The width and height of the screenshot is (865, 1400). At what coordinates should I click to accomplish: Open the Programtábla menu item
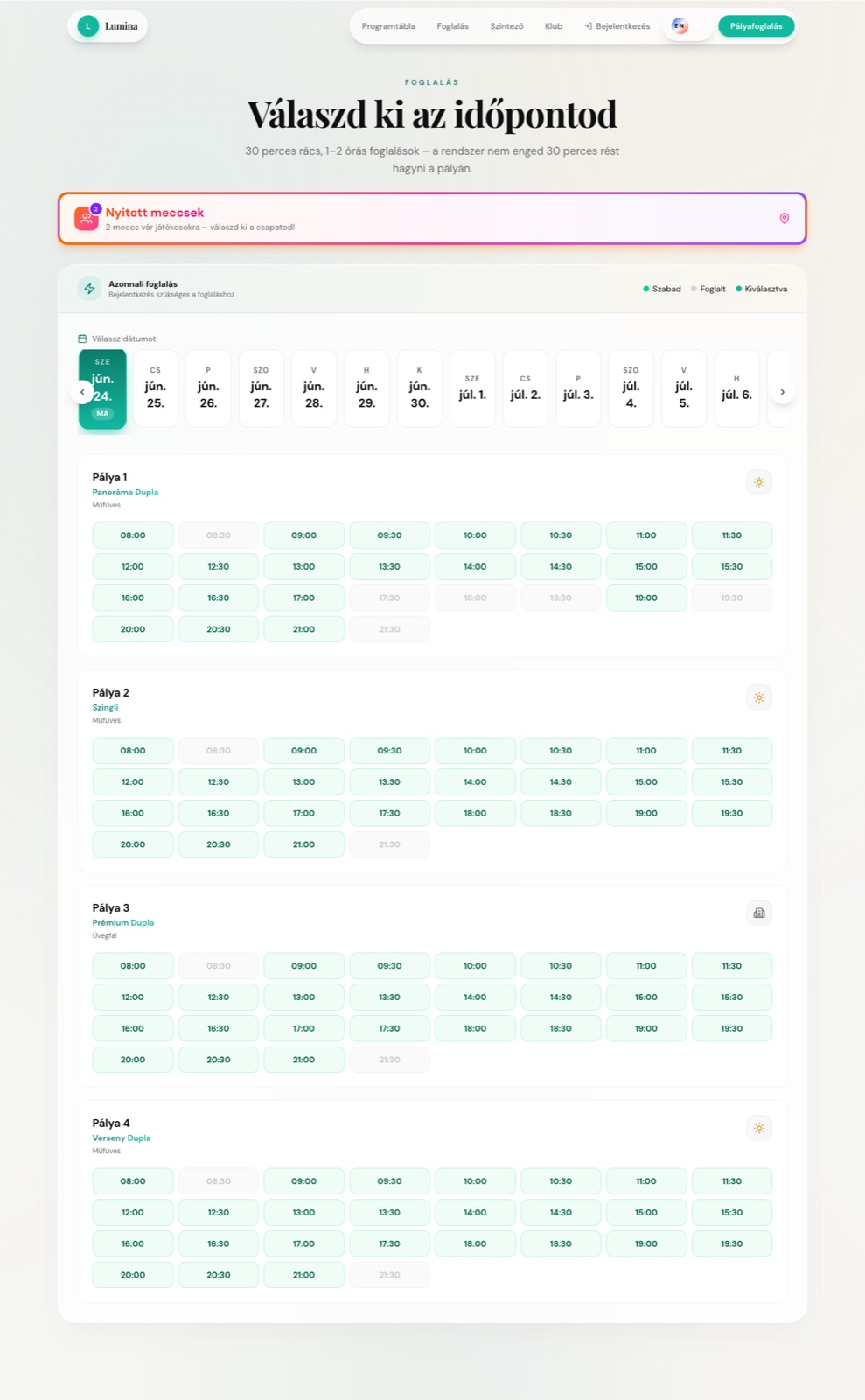388,26
